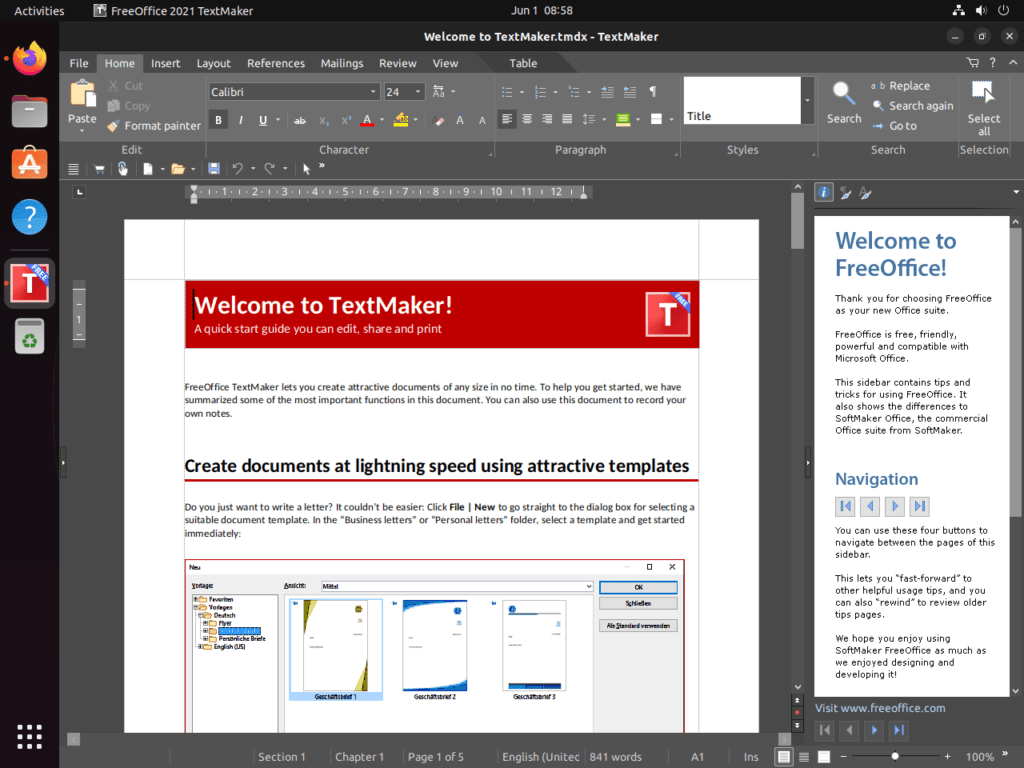Open the font size dropdown

(x=416, y=91)
